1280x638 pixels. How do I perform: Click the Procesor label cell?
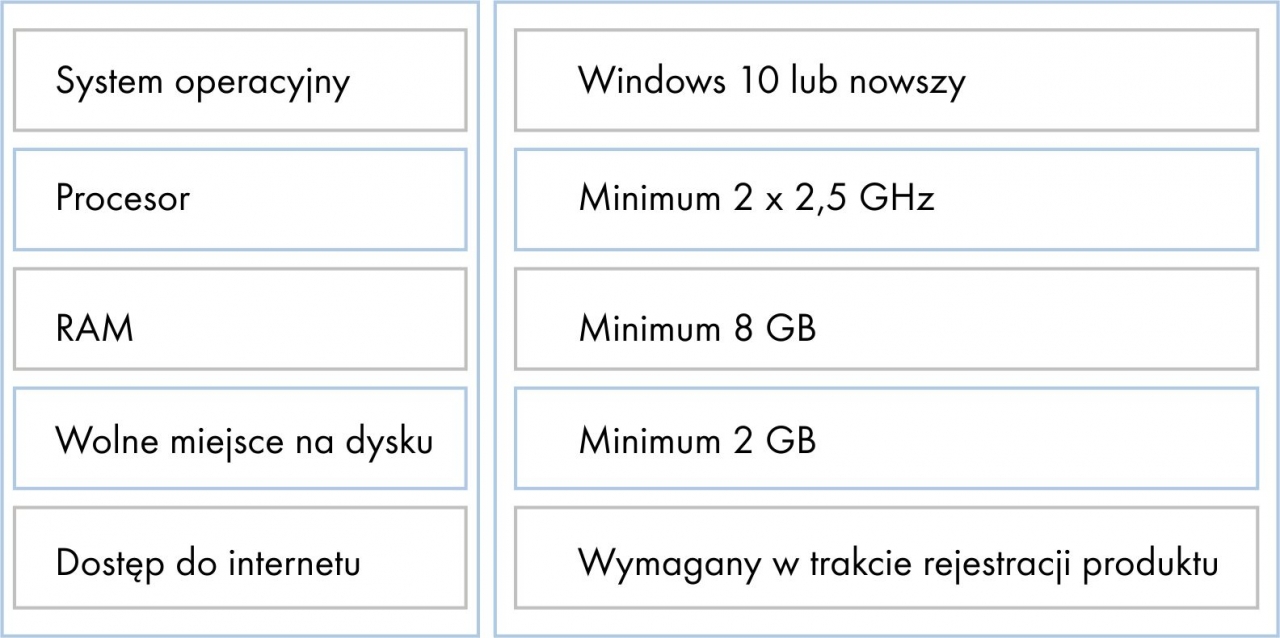[240, 199]
